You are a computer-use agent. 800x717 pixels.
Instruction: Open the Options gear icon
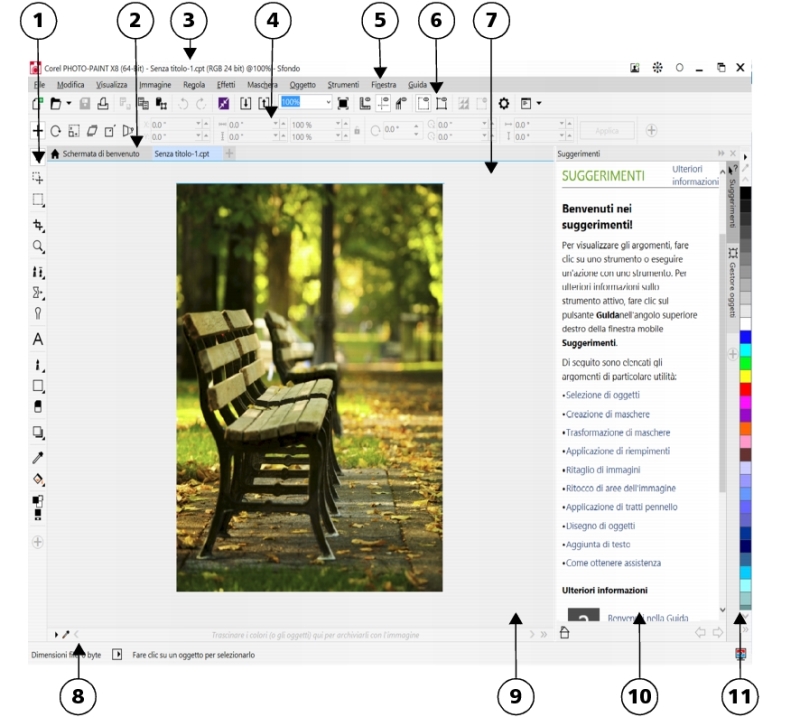[504, 103]
